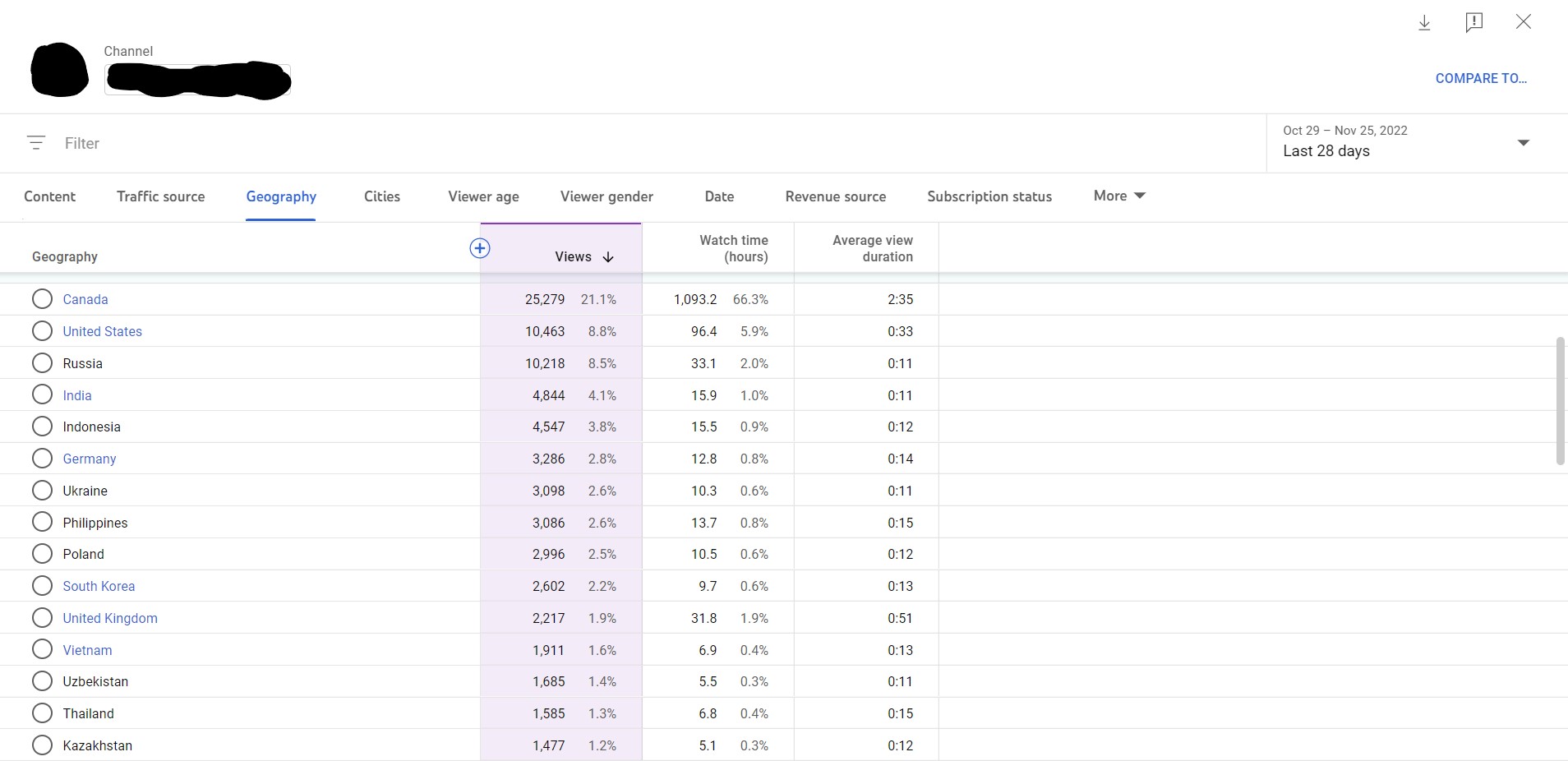Select the United States radio button
Viewport: 1568px width, 761px height.
(42, 331)
